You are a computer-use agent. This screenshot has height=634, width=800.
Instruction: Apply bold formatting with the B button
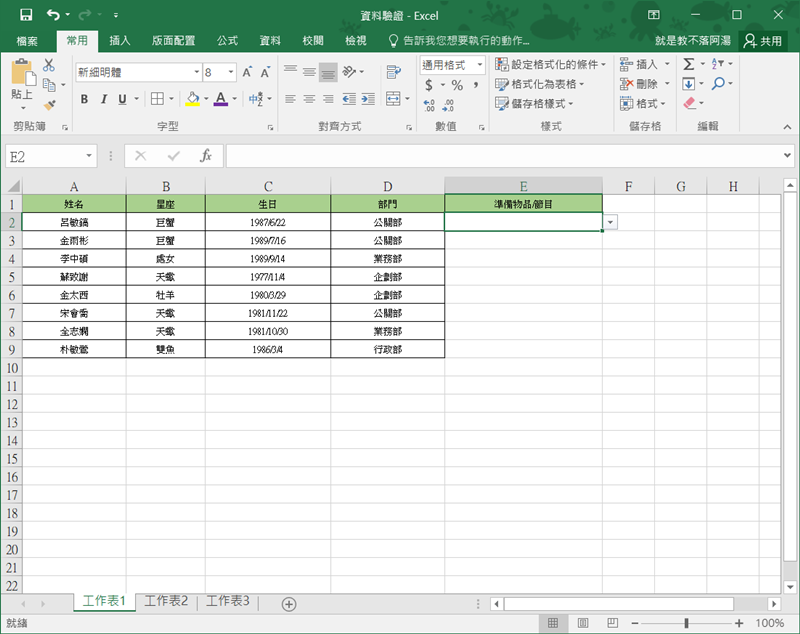84,99
